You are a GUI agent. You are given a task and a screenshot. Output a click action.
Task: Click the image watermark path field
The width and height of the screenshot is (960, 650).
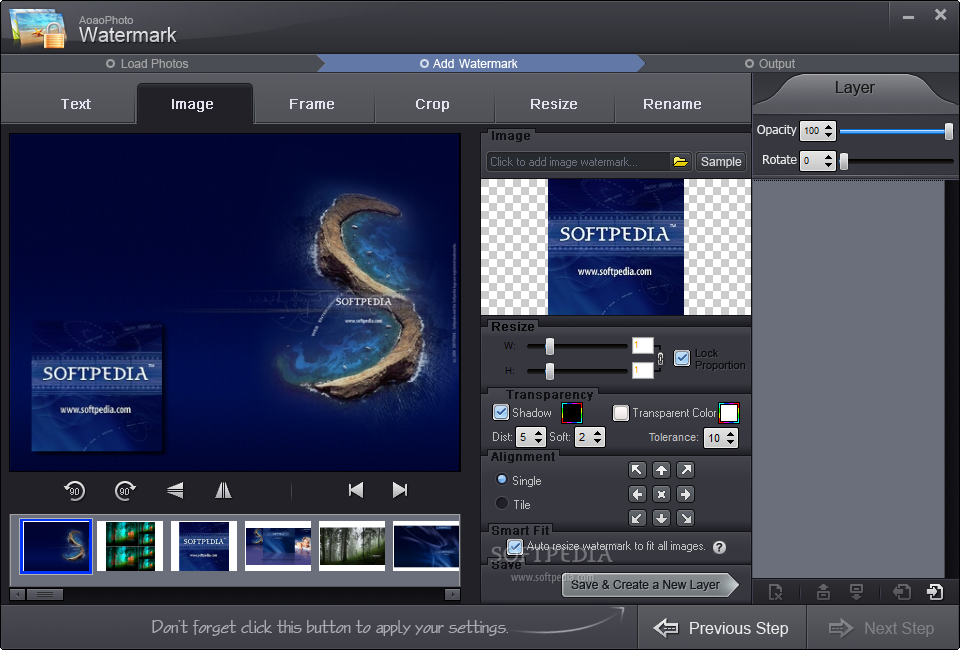click(x=578, y=162)
